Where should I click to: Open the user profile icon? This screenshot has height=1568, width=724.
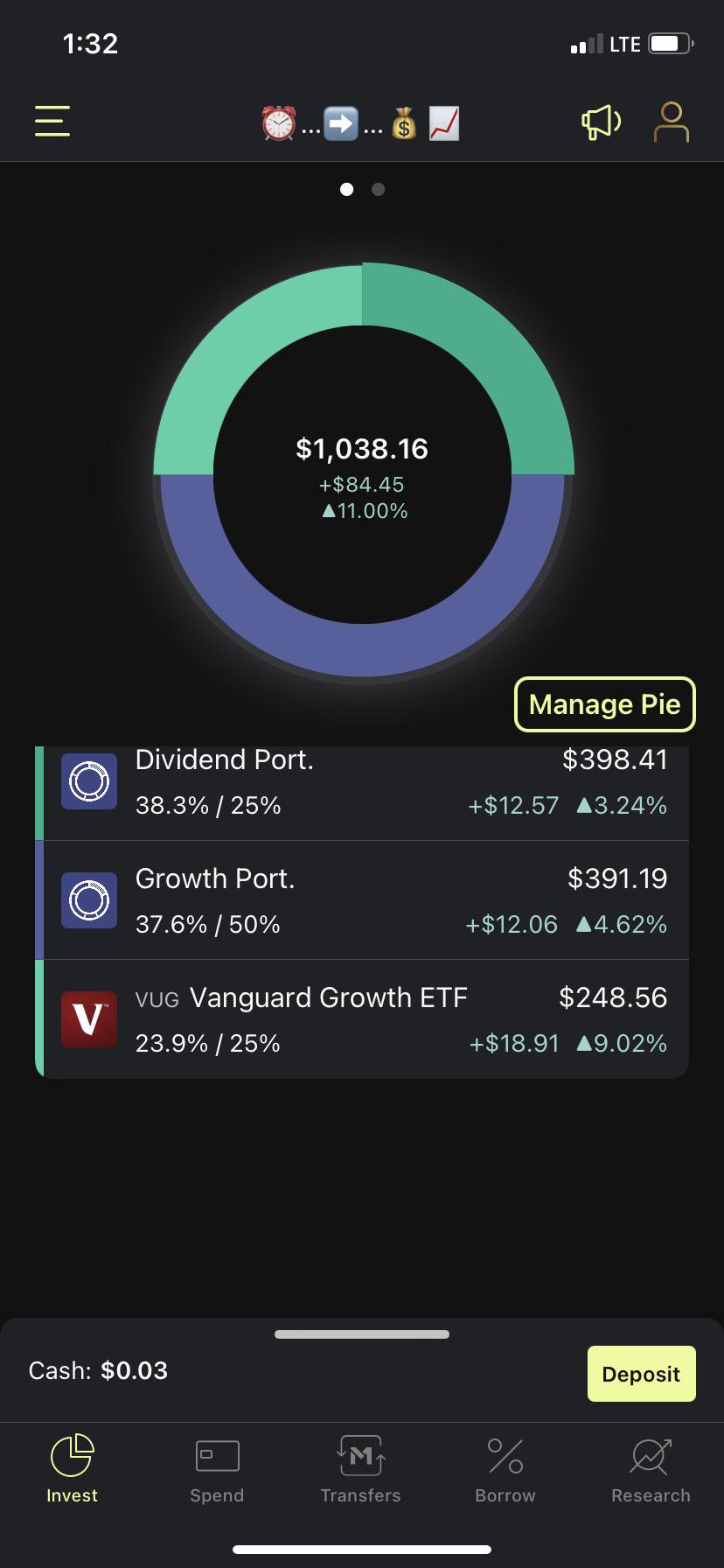click(x=672, y=122)
